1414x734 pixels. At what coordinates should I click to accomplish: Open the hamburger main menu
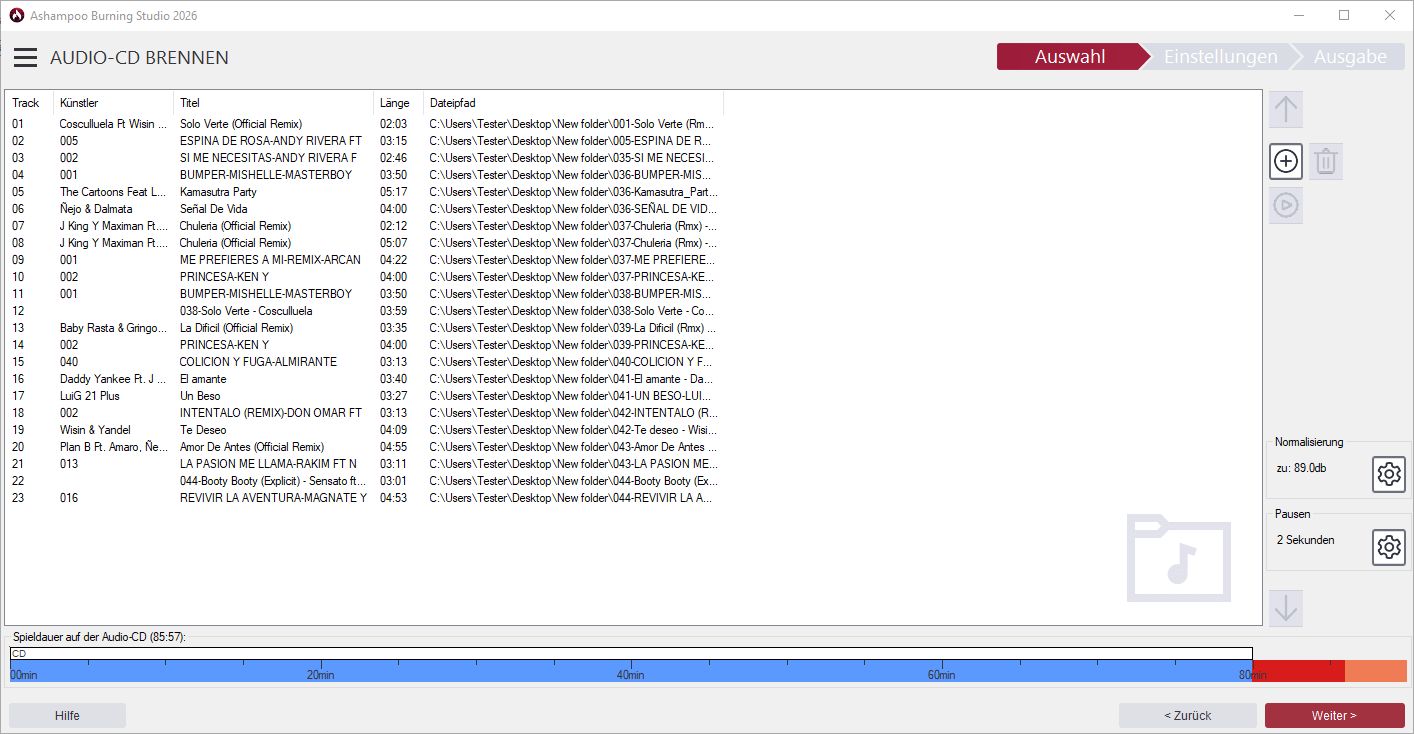coord(25,58)
